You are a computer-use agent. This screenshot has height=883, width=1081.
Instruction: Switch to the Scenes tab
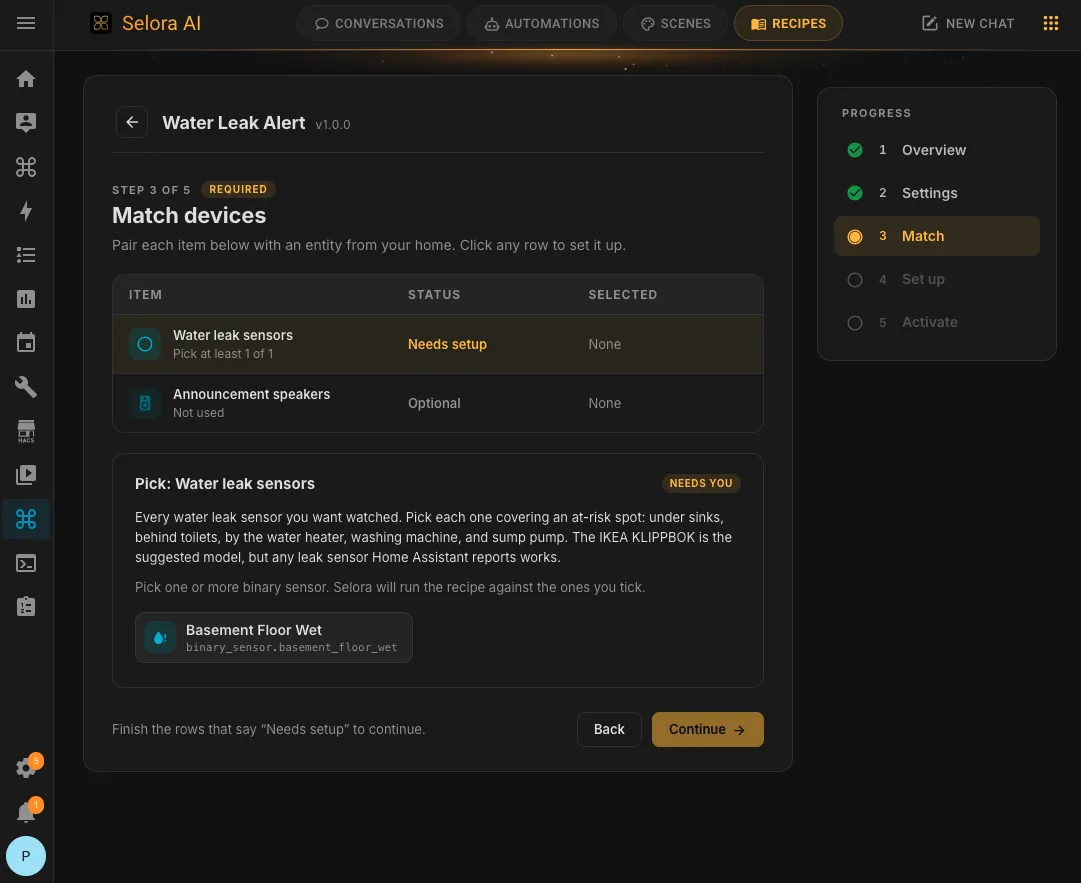(x=675, y=23)
